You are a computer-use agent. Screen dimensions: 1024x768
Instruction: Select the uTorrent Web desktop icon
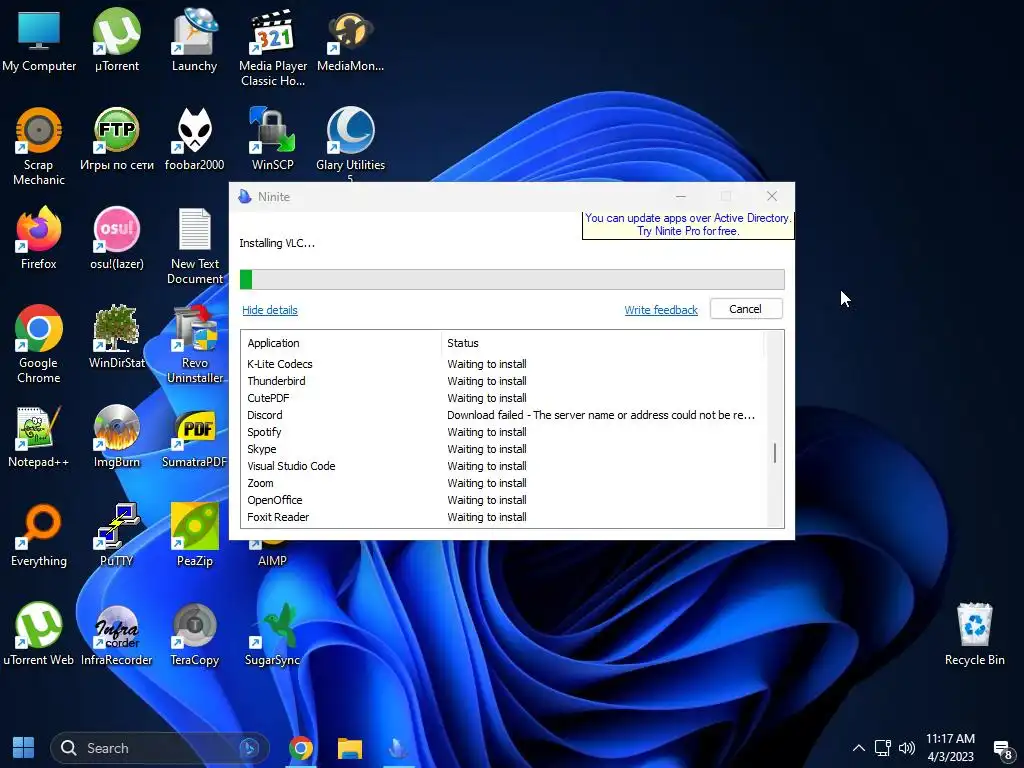[39, 635]
